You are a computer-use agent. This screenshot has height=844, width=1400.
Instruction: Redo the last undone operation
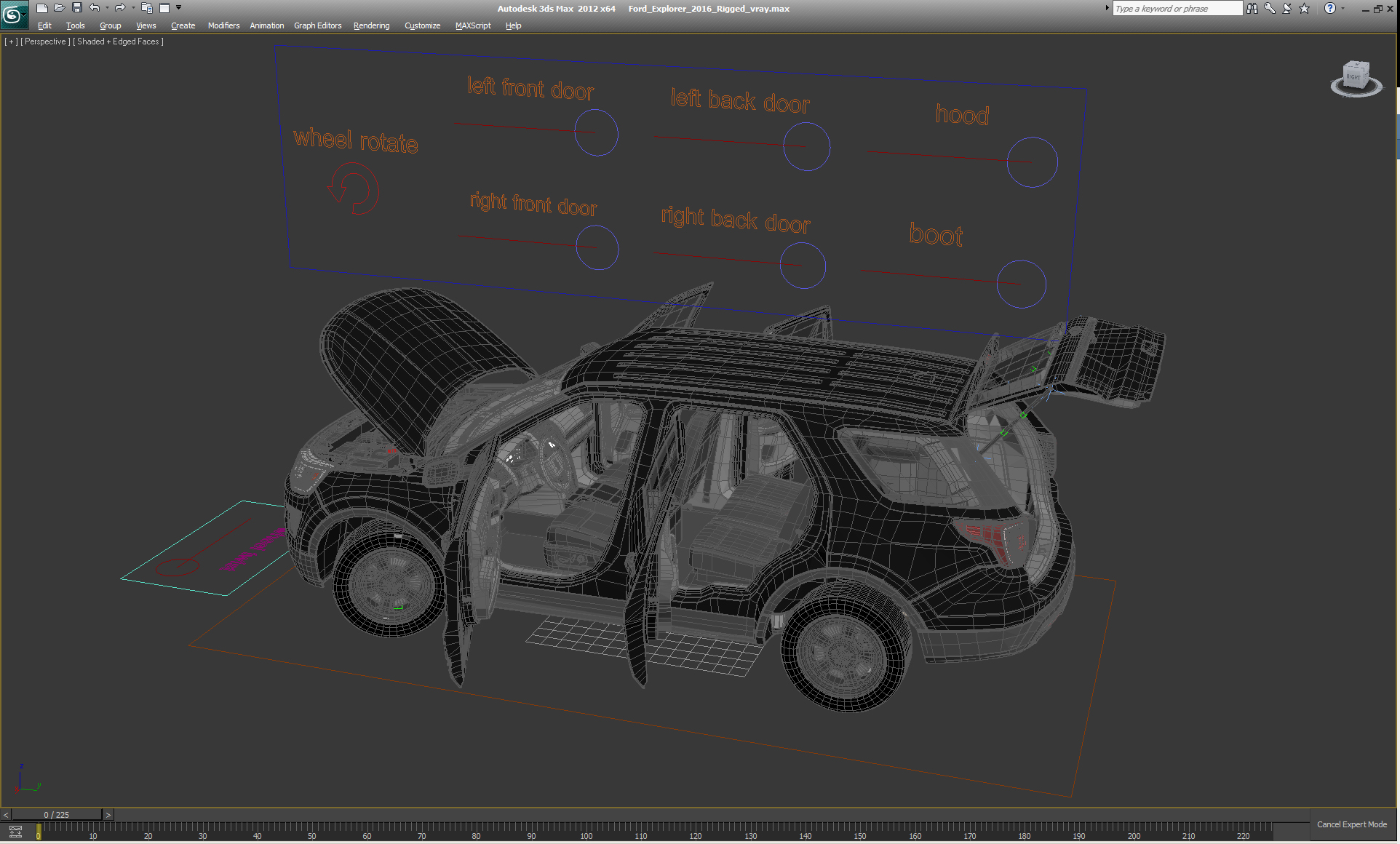point(120,8)
